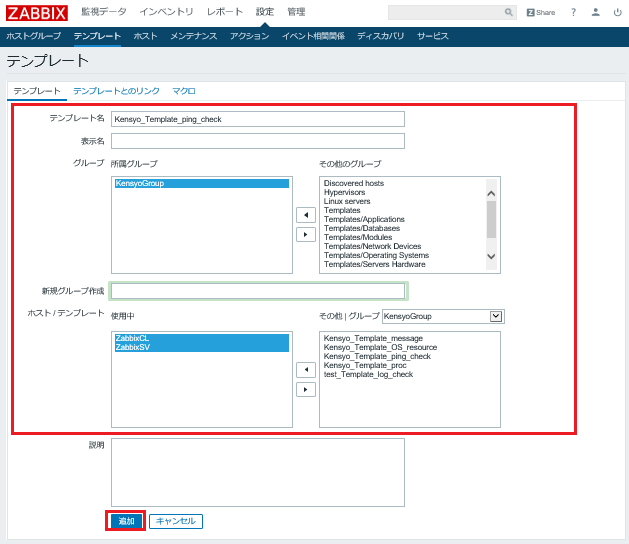Click right arrow button between host lists

[306, 389]
